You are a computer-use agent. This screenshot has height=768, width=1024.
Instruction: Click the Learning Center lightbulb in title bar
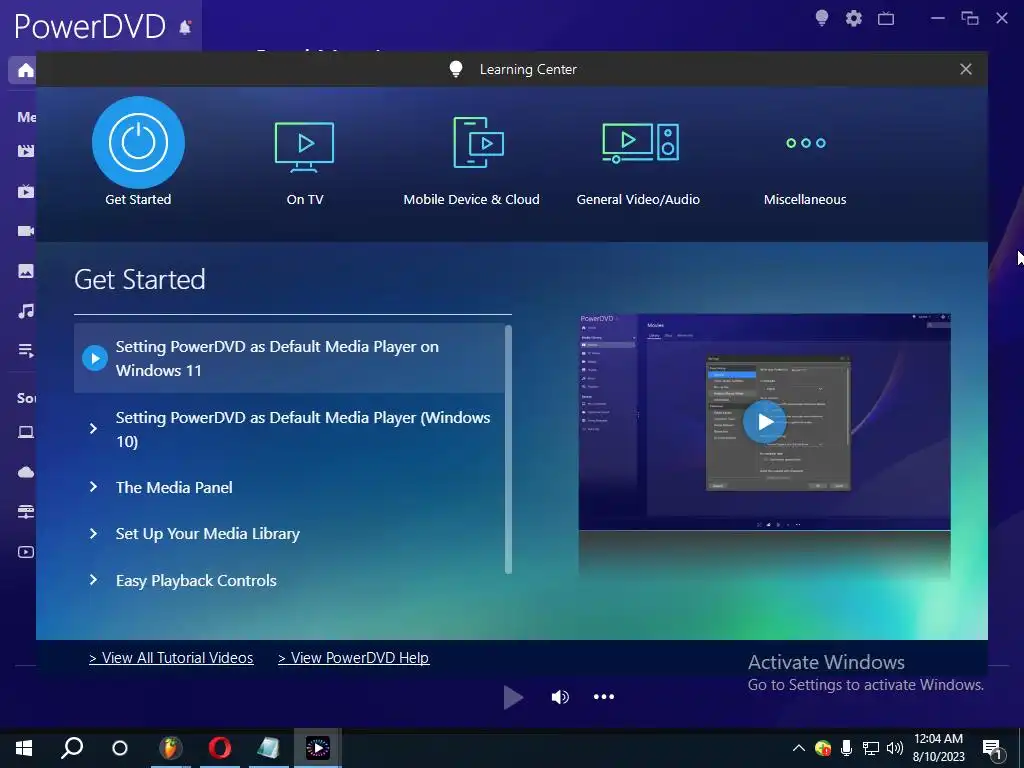pyautogui.click(x=822, y=18)
